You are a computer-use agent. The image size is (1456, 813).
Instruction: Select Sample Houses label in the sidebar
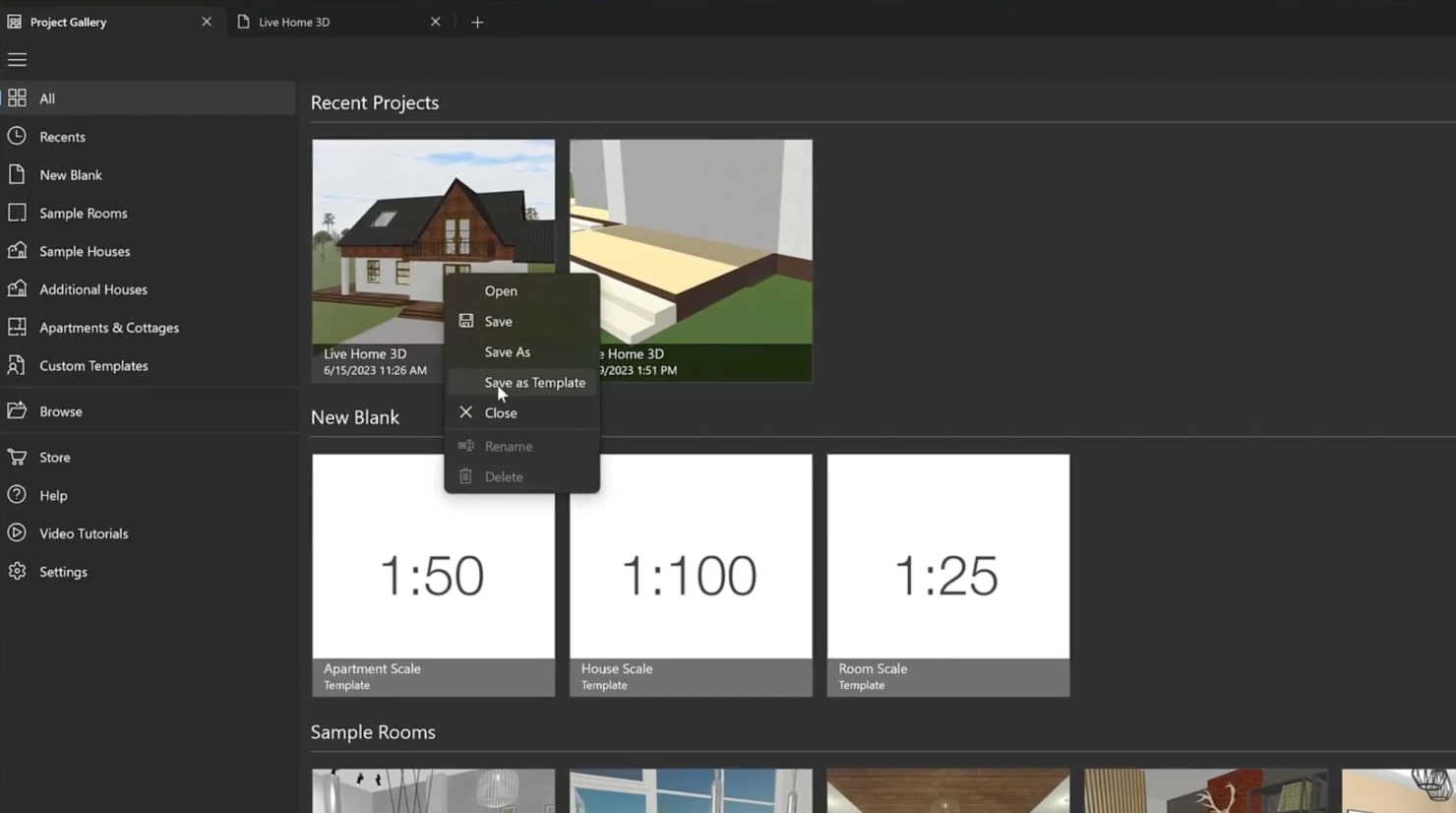[x=85, y=251]
